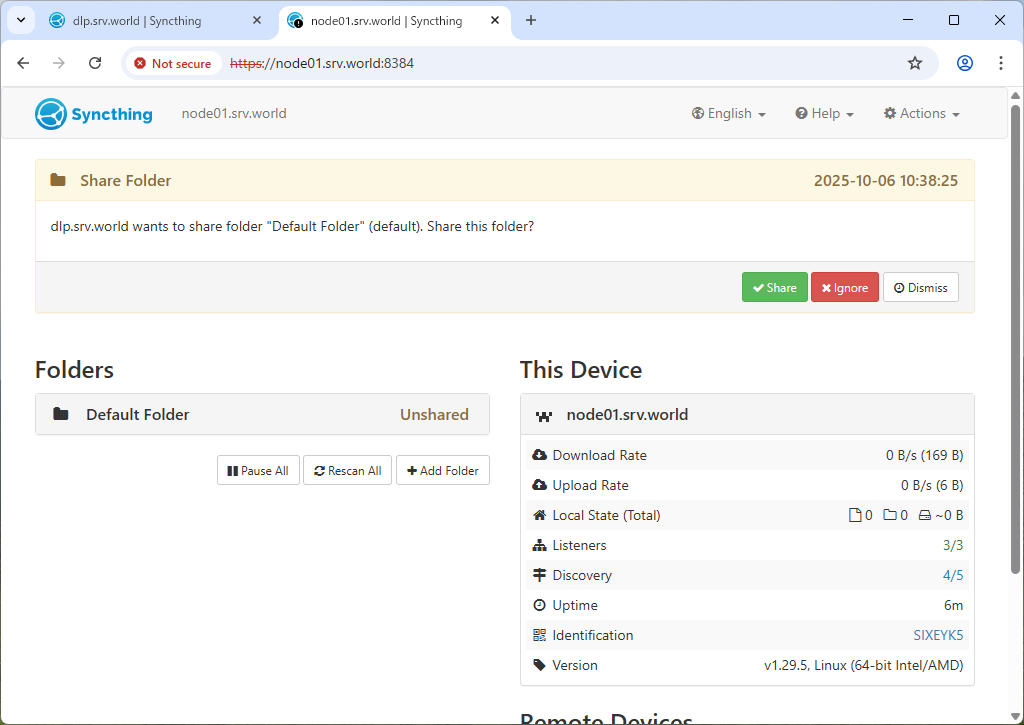Open the Chrome profile avatar icon

pyautogui.click(x=964, y=63)
